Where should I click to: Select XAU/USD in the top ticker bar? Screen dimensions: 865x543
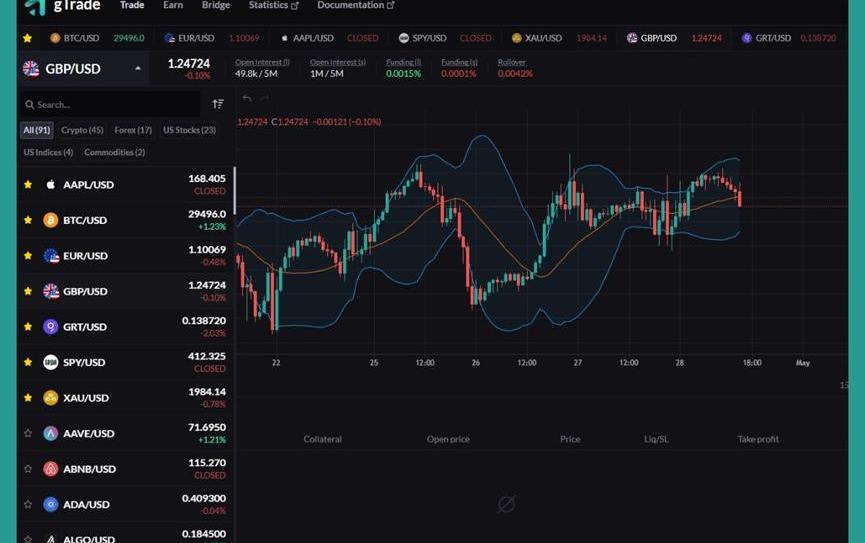pyautogui.click(x=559, y=38)
